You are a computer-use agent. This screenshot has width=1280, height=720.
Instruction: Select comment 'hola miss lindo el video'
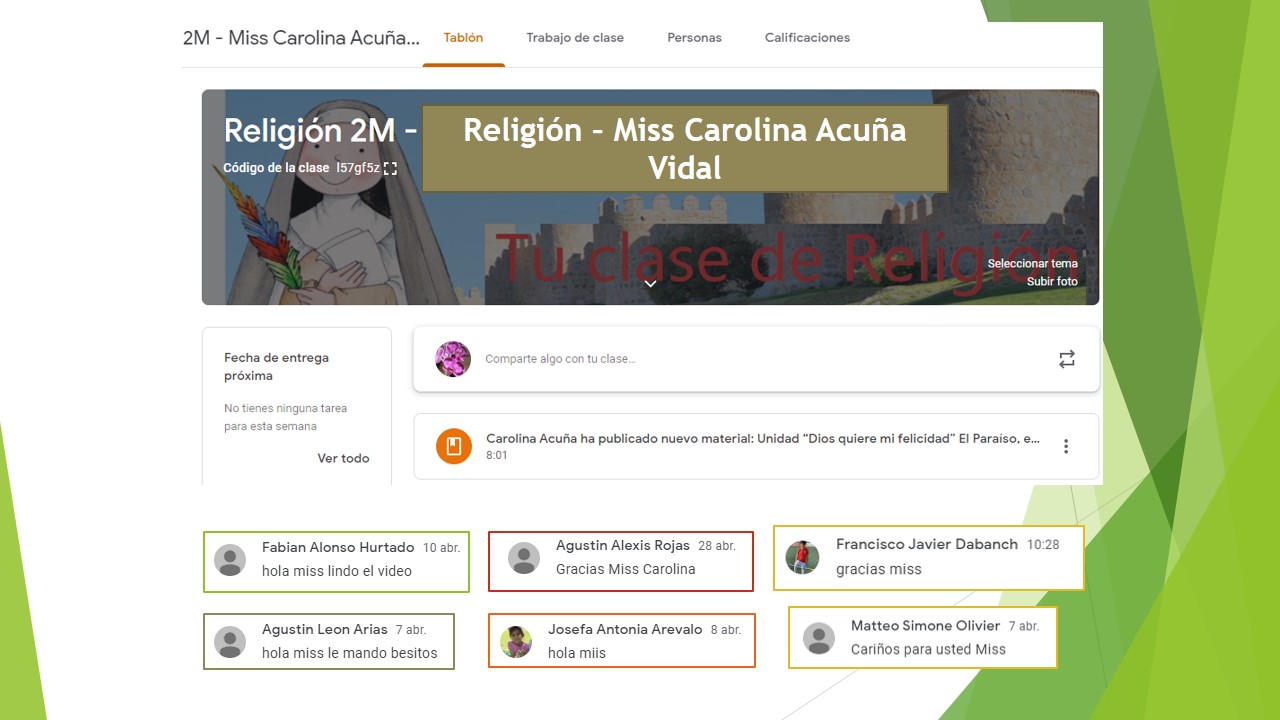pos(337,571)
